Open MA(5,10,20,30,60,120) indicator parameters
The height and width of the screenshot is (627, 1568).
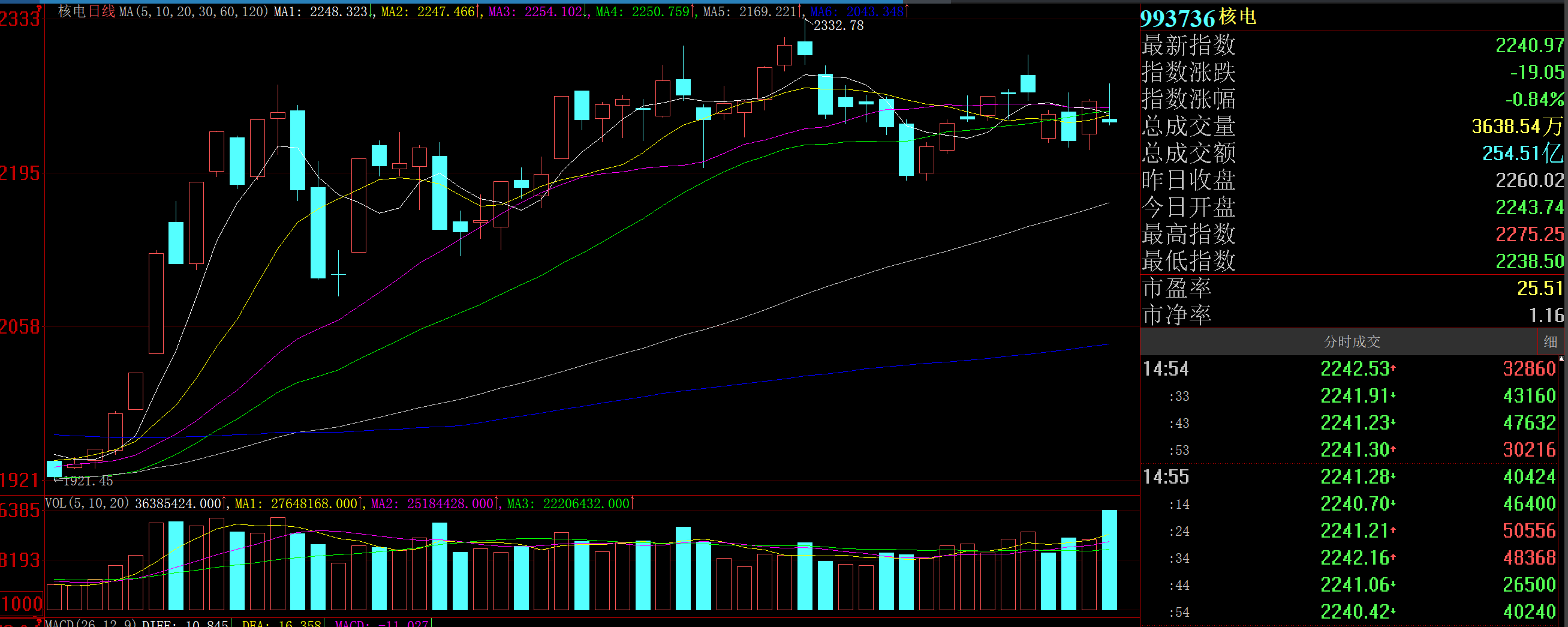coord(193,11)
